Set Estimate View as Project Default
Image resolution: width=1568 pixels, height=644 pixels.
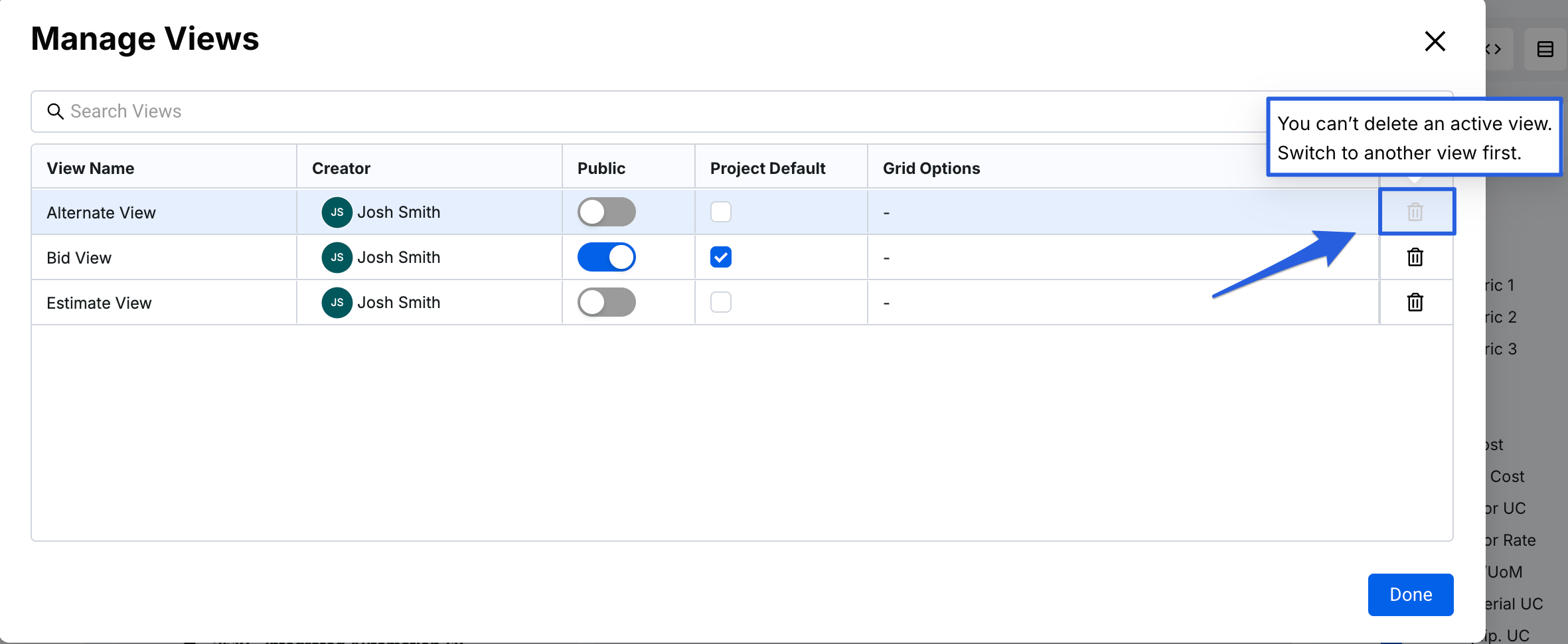(x=720, y=302)
